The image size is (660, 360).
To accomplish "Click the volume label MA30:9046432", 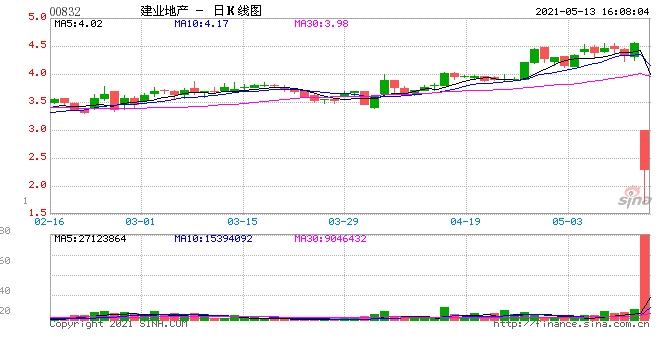I will pos(330,239).
